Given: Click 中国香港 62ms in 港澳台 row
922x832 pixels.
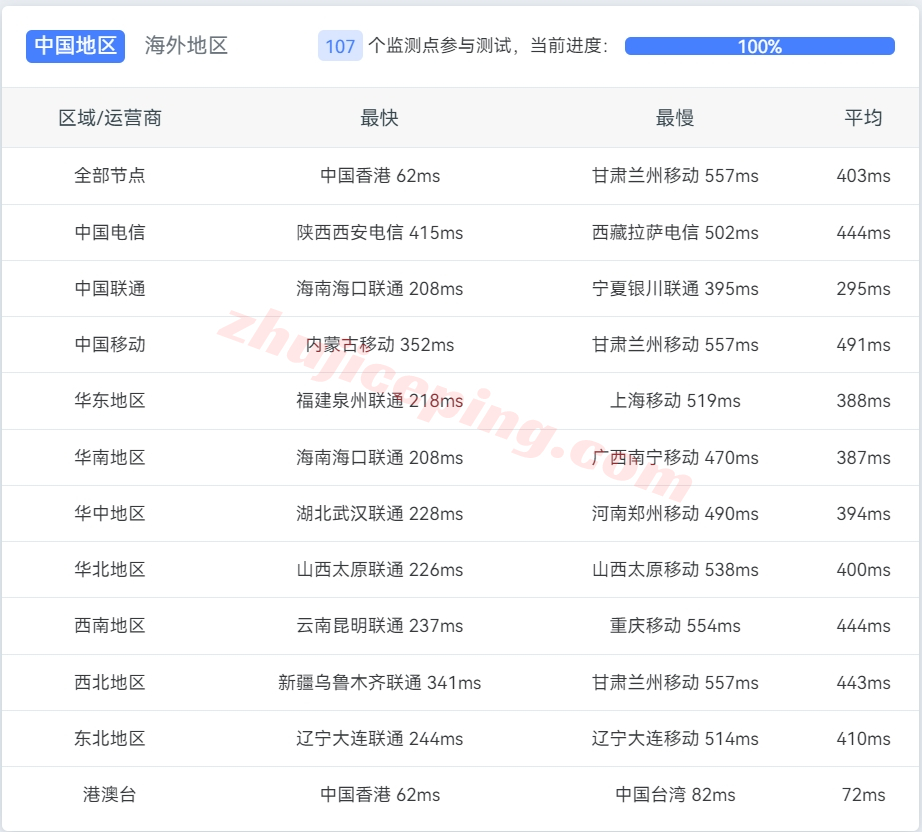Looking at the screenshot, I should (x=380, y=794).
